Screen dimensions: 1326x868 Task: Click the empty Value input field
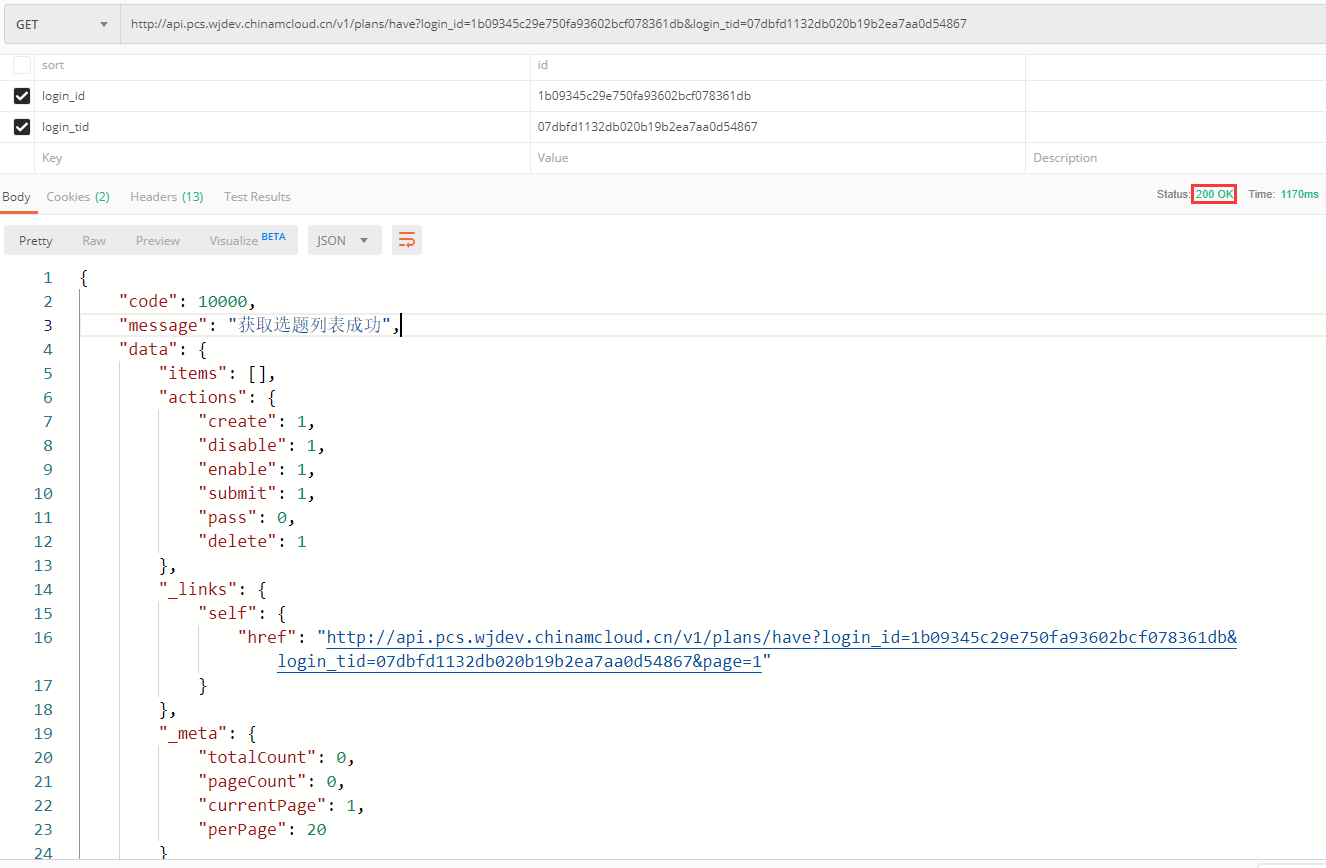(x=775, y=158)
